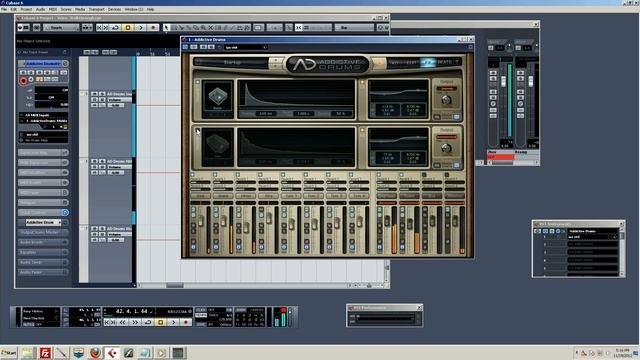Click the Addictive Drums track name in inspector
Image resolution: width=640 pixels, height=360 pixels.
point(42,64)
